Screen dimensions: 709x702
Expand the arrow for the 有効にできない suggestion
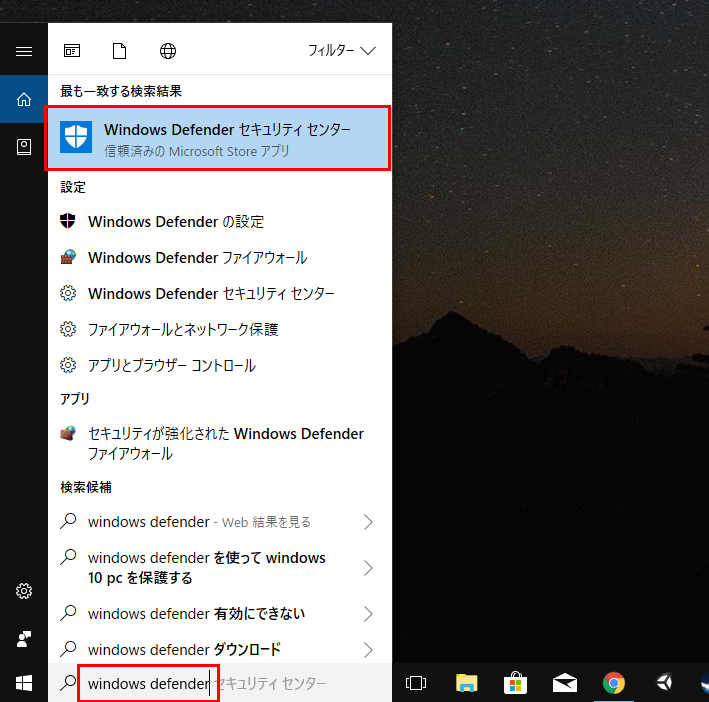tap(369, 614)
